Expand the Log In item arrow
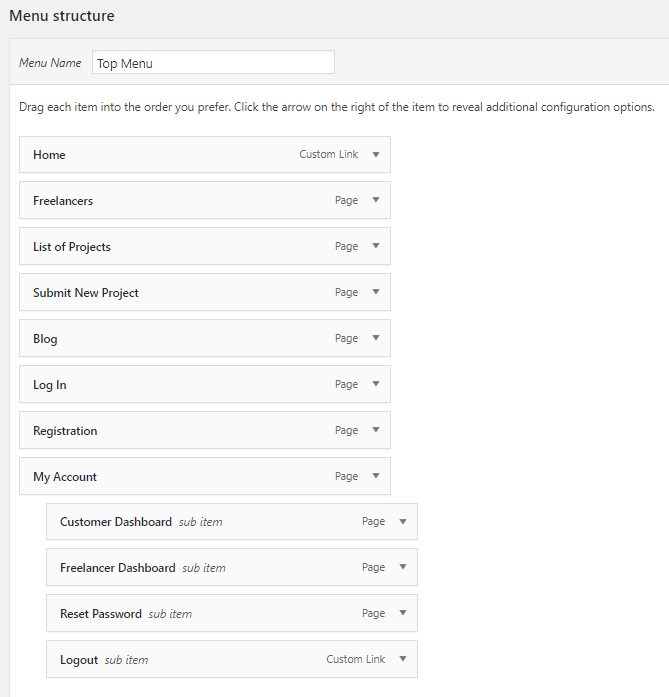The image size is (669, 697). pyautogui.click(x=376, y=384)
